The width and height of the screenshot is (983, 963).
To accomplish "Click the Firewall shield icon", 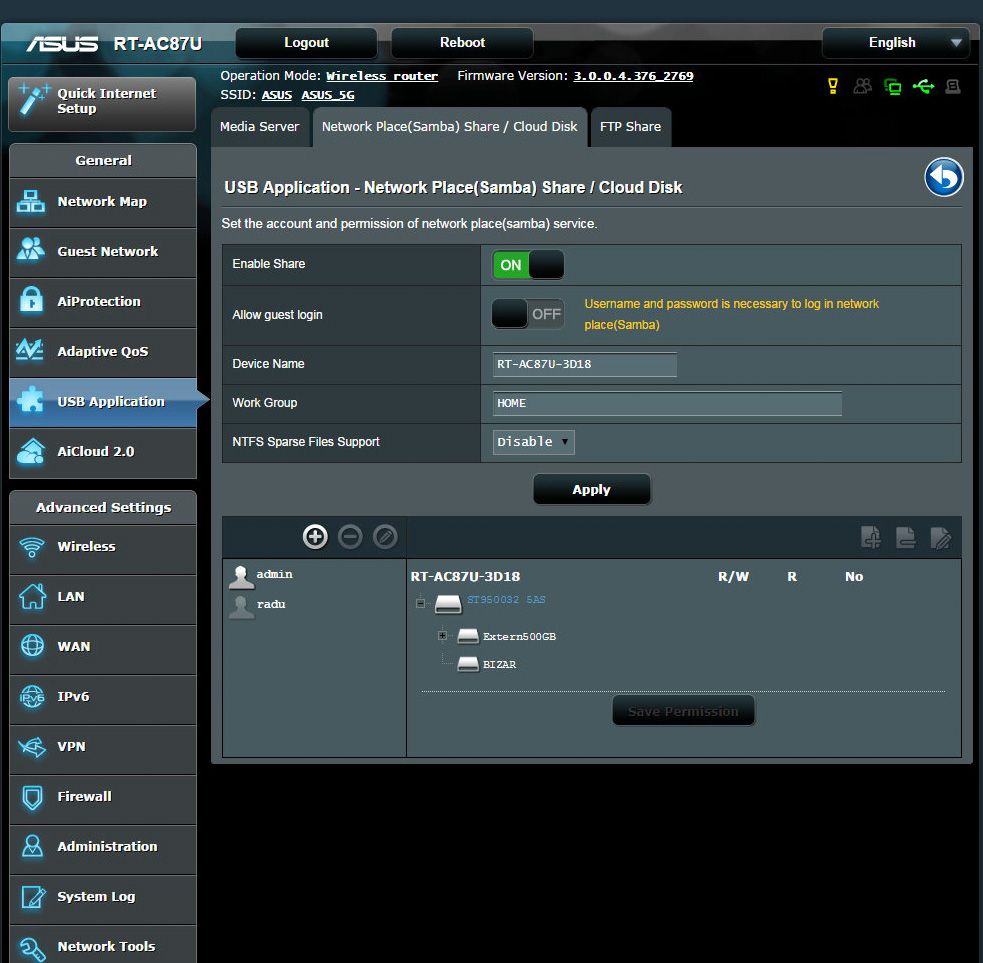I will click(x=32, y=797).
